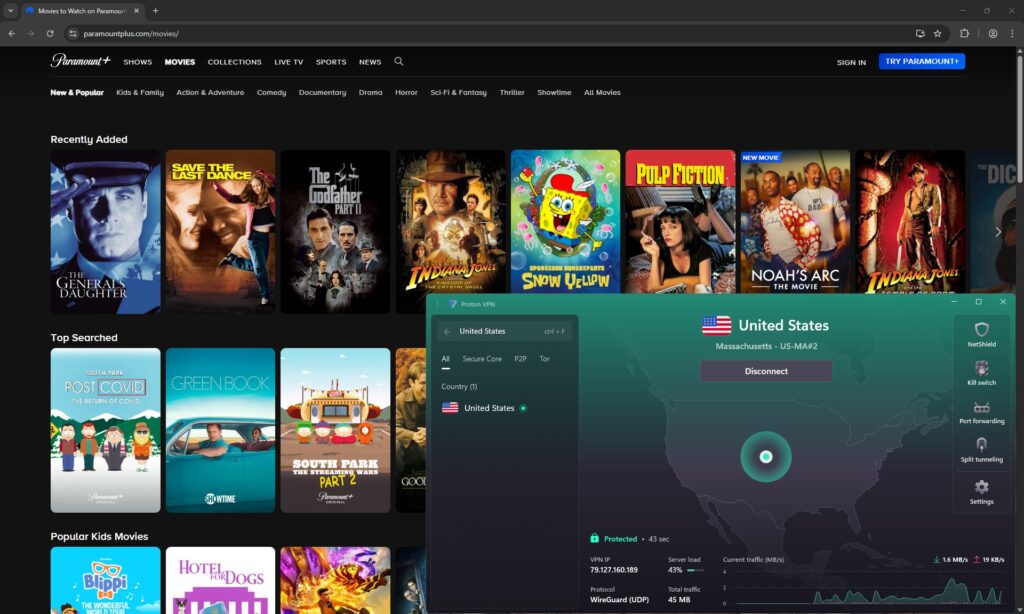This screenshot has height=614, width=1024.
Task: Select Tor tab
Action: coord(545,359)
